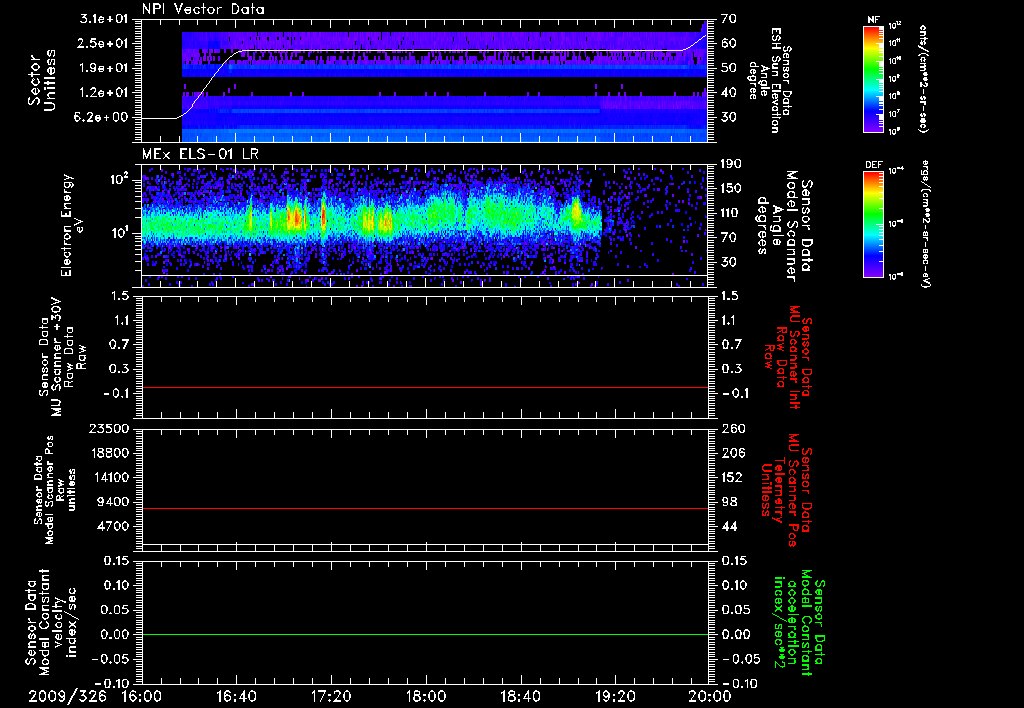Click the 110 scanner angle tick label
This screenshot has height=708, width=1024.
point(731,213)
